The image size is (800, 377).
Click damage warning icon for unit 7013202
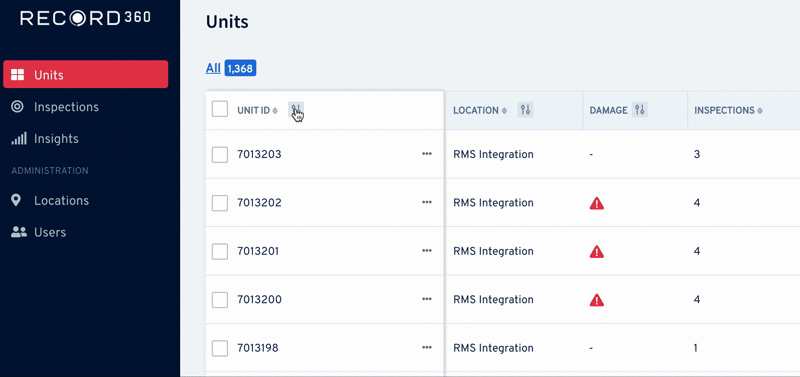[596, 203]
